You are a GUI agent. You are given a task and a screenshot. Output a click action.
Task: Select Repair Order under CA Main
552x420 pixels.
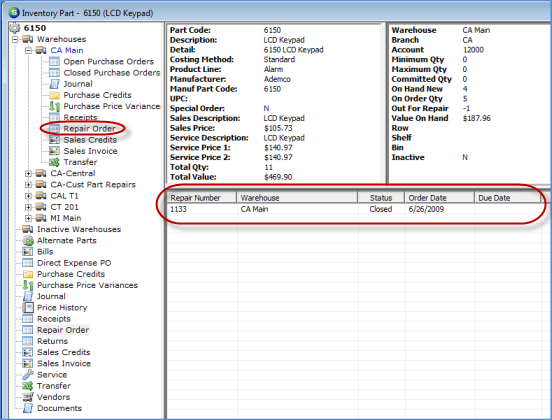coord(89,128)
